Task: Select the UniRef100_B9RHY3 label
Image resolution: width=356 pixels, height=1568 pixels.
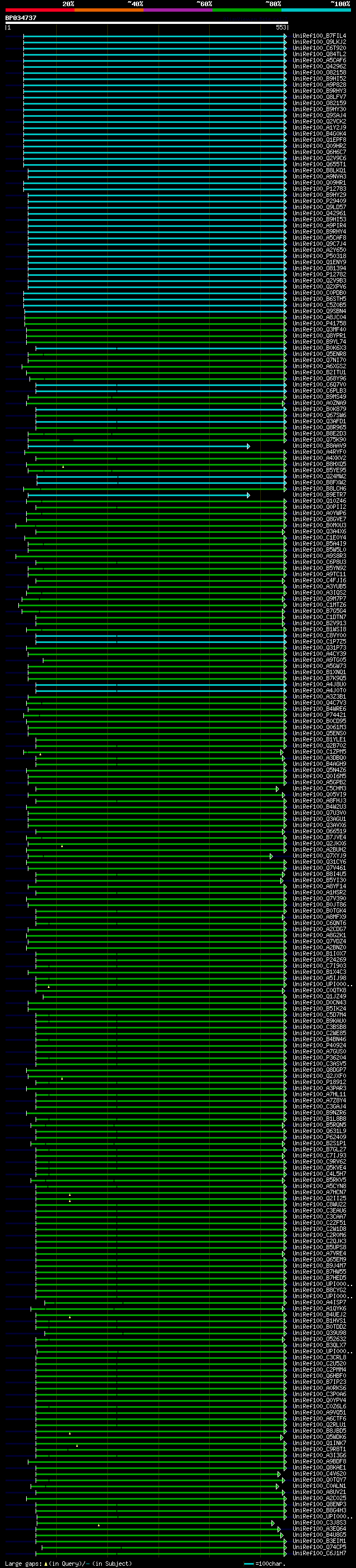Action: tap(319, 91)
